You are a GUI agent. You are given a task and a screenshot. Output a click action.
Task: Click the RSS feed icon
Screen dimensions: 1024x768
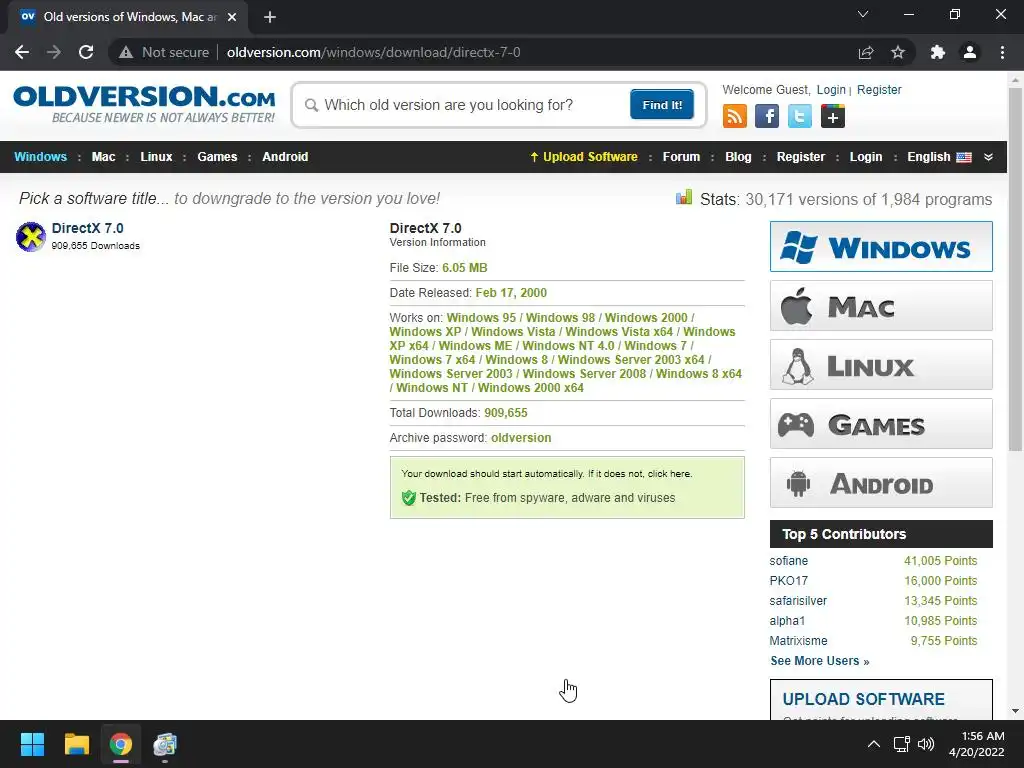pyautogui.click(x=735, y=116)
